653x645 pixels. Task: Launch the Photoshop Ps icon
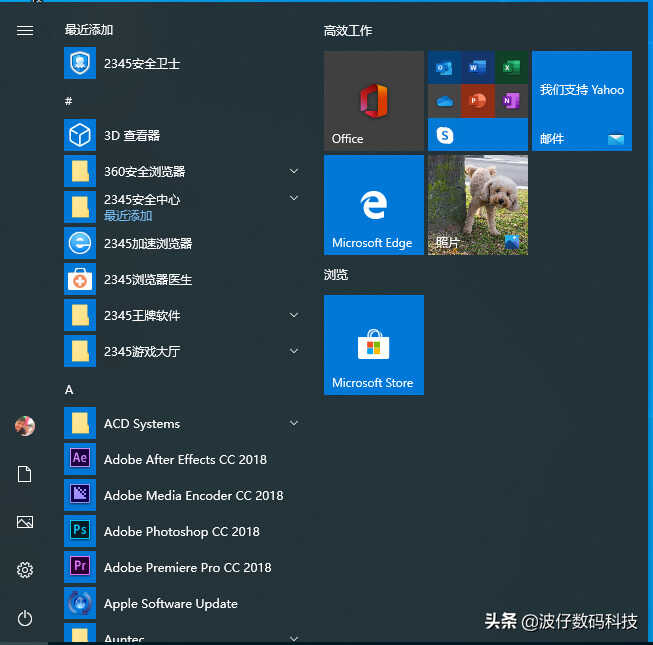click(80, 531)
